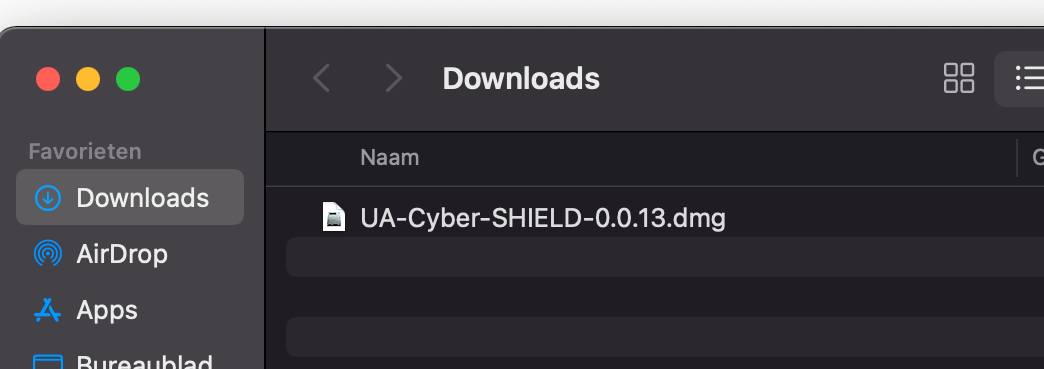Image resolution: width=1044 pixels, height=369 pixels.
Task: Close the Finder window with red button
Action: point(48,79)
